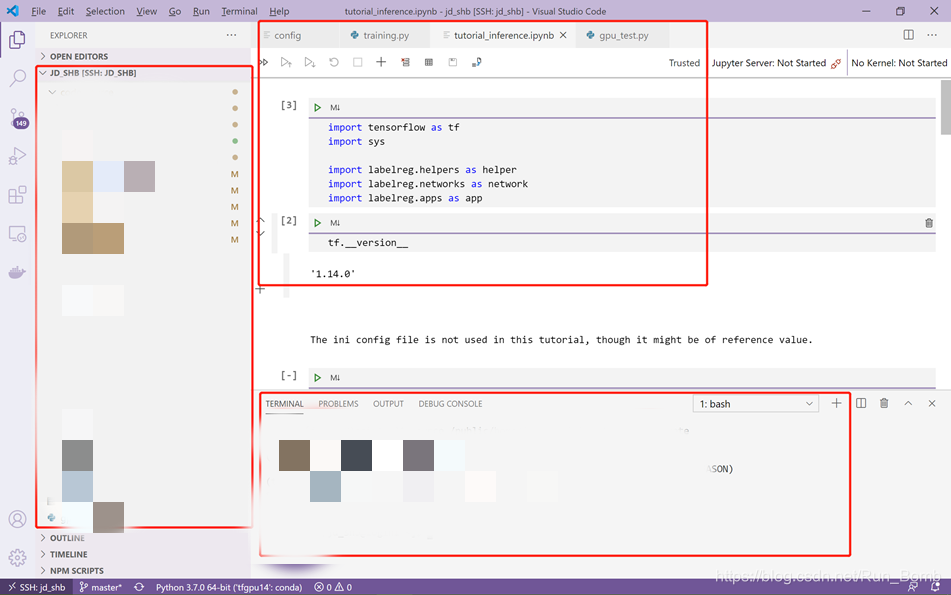951x595 pixels.
Task: Open the '1: bash' terminal dropdown
Action: (756, 404)
